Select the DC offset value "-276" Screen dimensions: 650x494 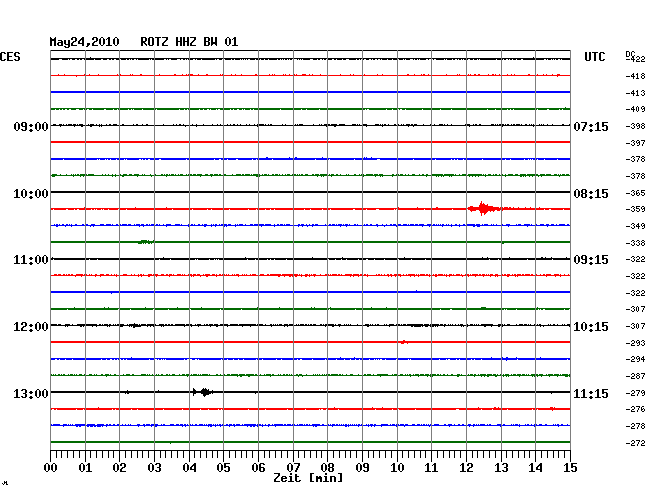(x=635, y=409)
